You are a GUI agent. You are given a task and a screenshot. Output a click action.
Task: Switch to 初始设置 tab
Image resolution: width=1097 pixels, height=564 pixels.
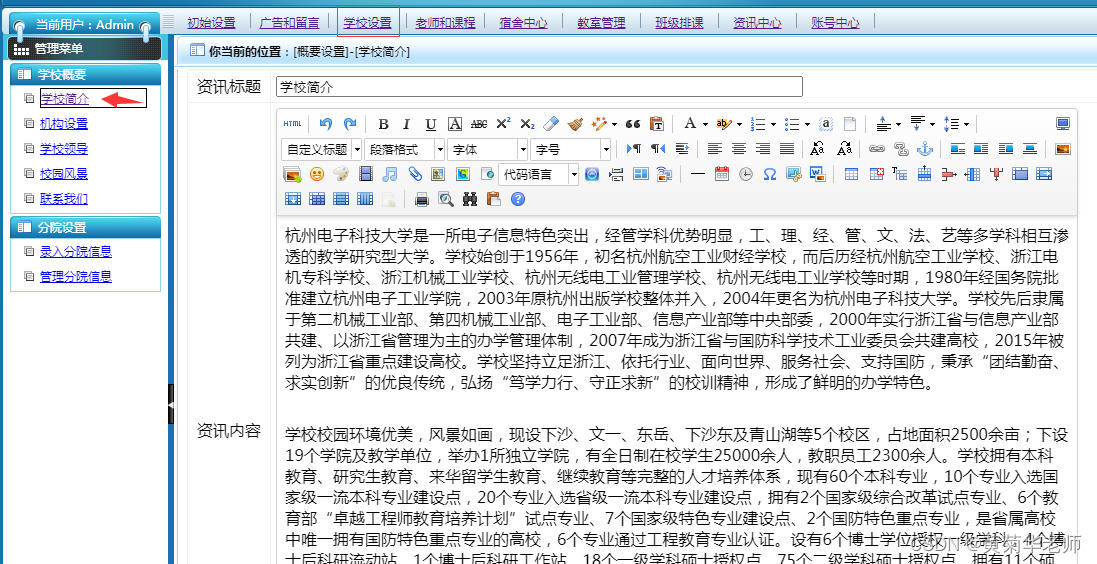pyautogui.click(x=211, y=23)
